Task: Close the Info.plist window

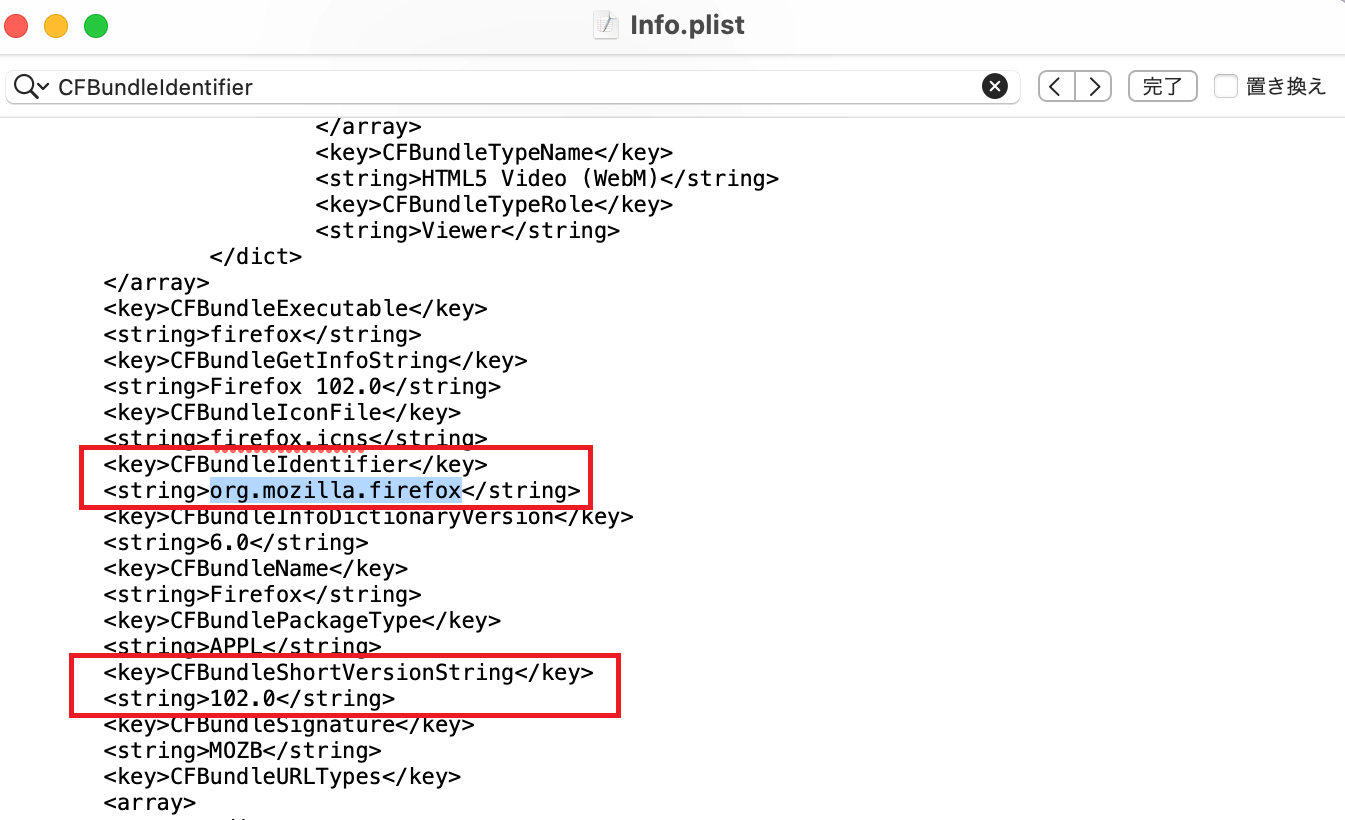Action: click(18, 27)
